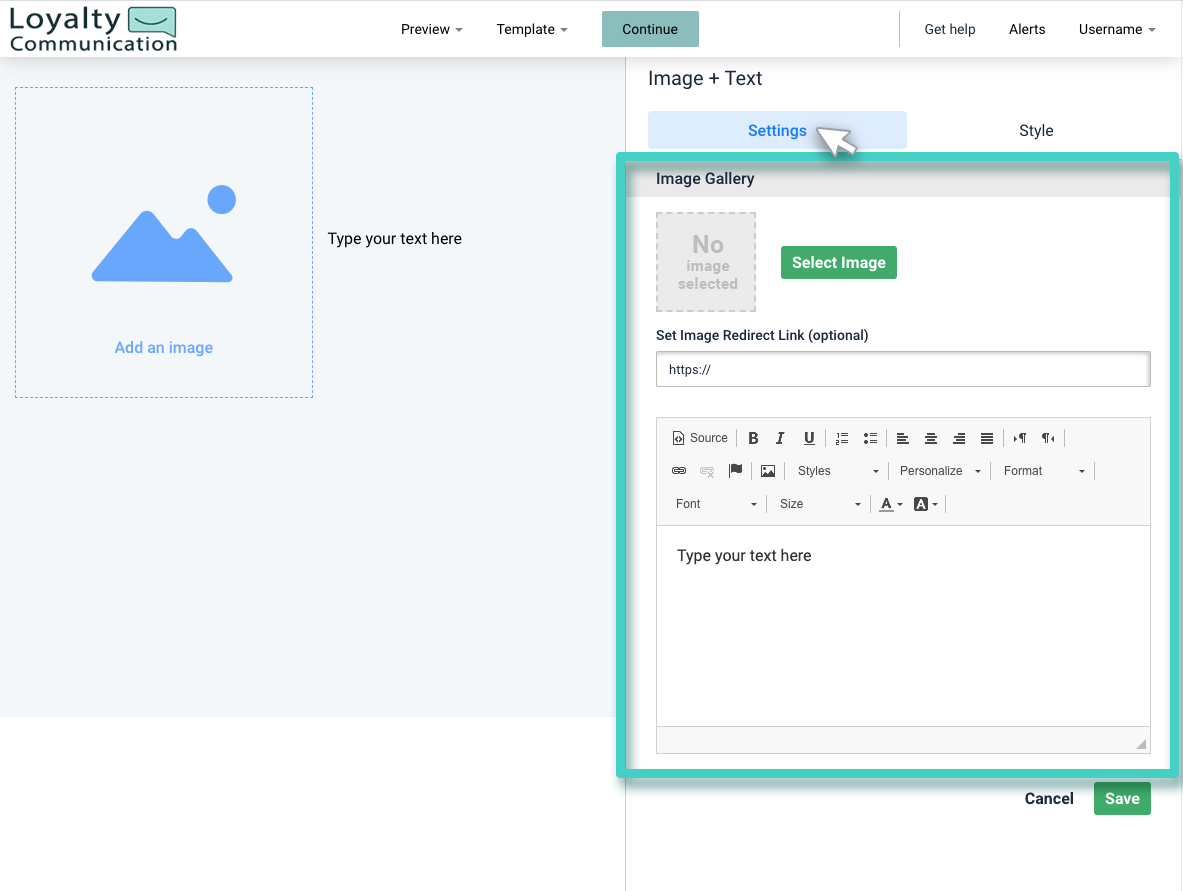Open the Styles dropdown

coord(837,470)
